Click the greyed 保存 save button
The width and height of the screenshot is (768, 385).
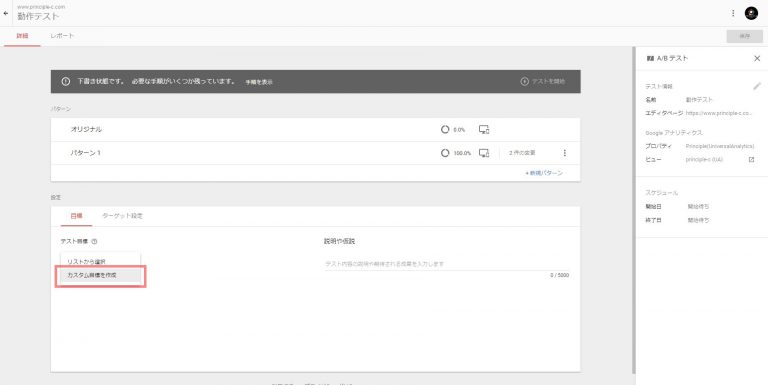(x=744, y=36)
